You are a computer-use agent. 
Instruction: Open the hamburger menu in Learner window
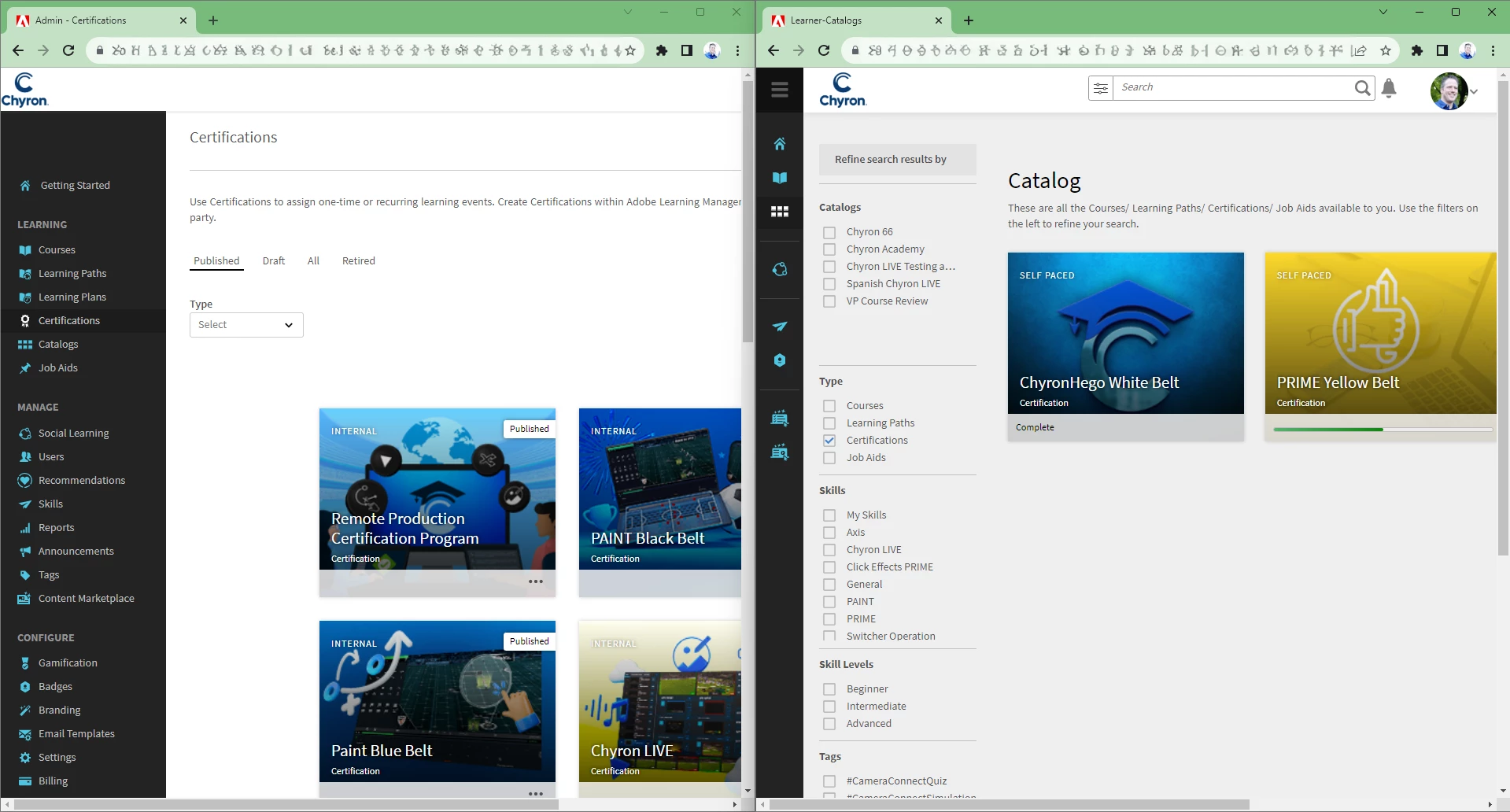[x=779, y=90]
